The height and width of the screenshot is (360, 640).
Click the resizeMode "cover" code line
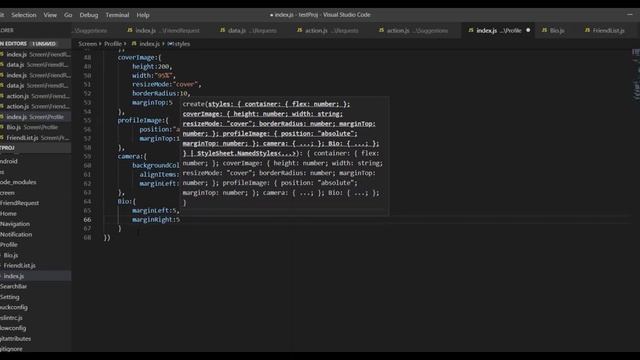point(167,84)
